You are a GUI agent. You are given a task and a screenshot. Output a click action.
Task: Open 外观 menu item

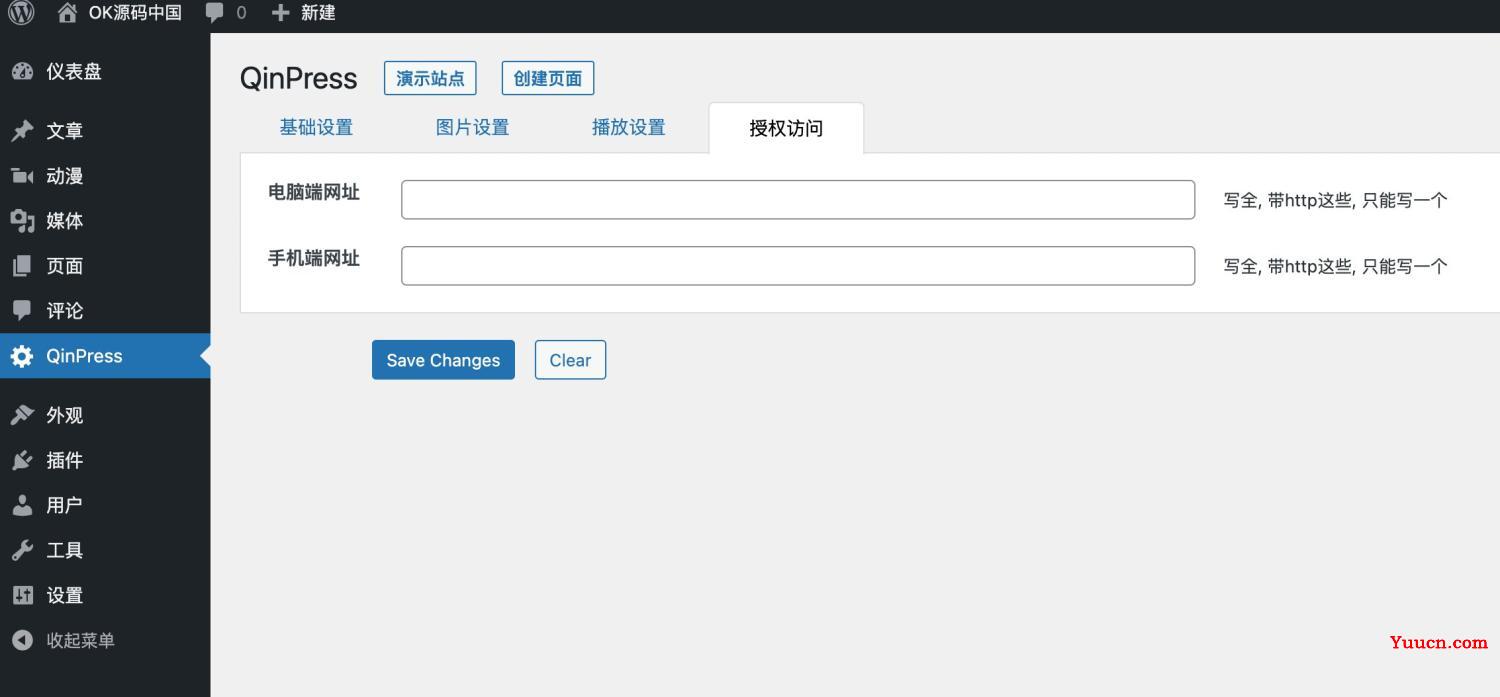(65, 415)
